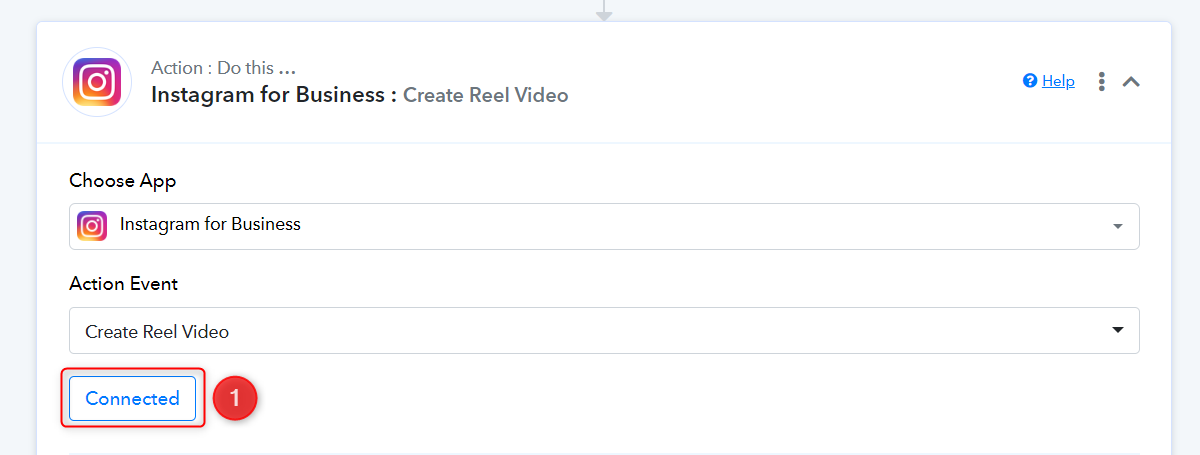Open the Help link
Screen dimensions: 1200x455
coord(1058,81)
